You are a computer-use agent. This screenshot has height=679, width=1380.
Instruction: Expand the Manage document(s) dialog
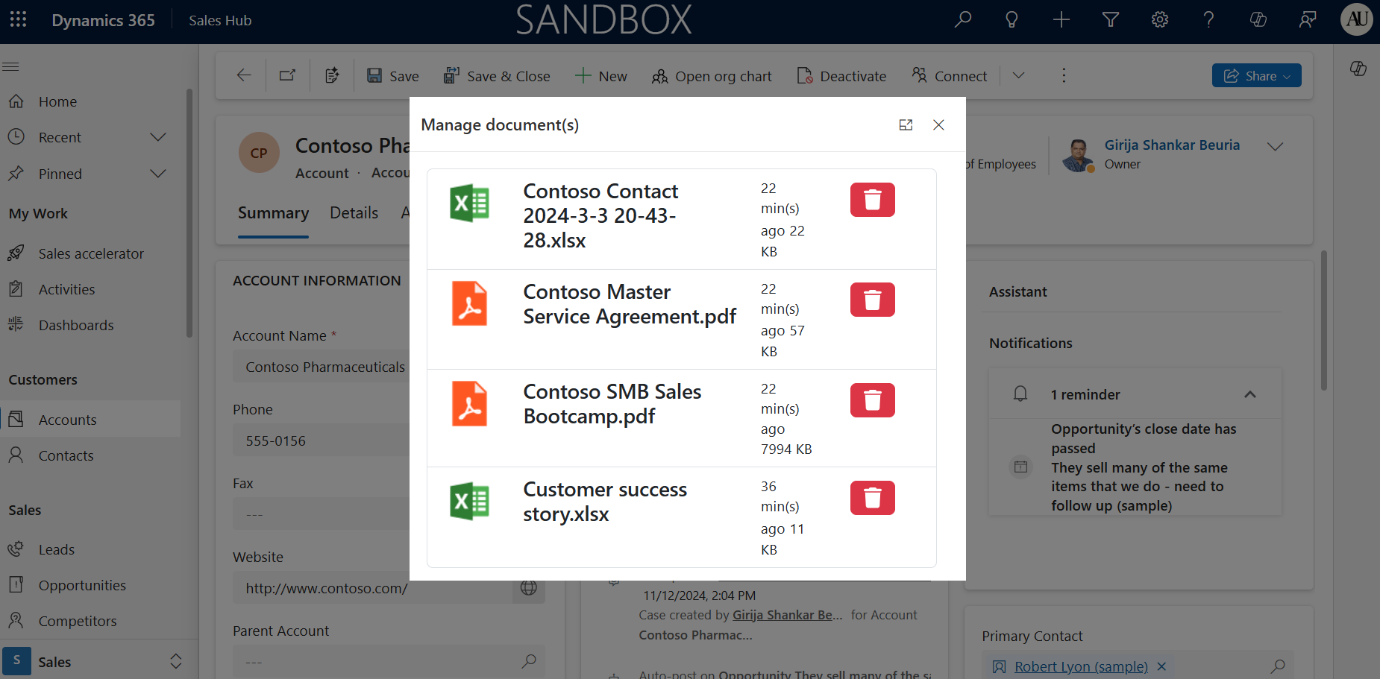pyautogui.click(x=906, y=125)
